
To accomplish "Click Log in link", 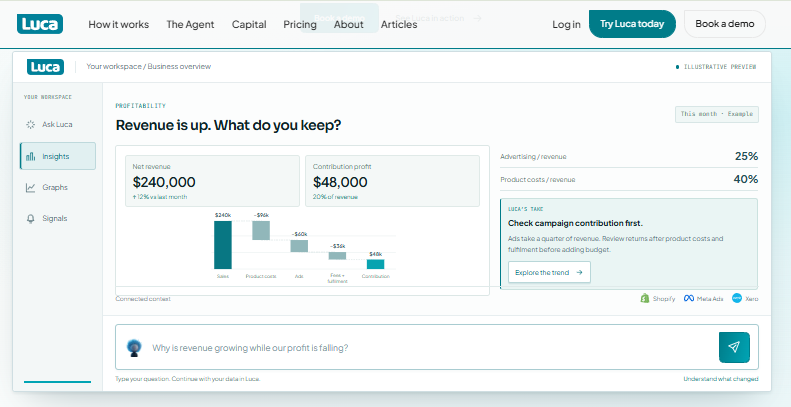I will click(x=566, y=24).
